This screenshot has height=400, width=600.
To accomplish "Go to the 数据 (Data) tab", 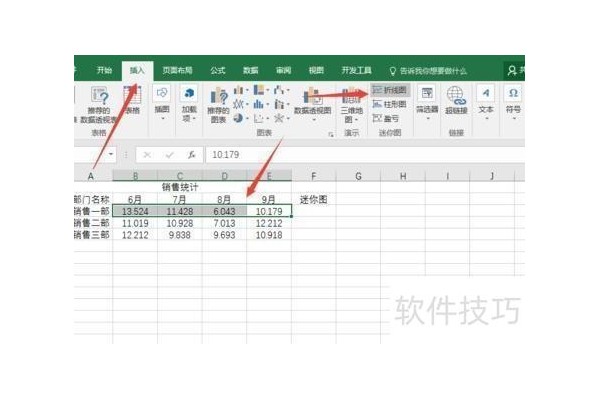I will (x=251, y=70).
